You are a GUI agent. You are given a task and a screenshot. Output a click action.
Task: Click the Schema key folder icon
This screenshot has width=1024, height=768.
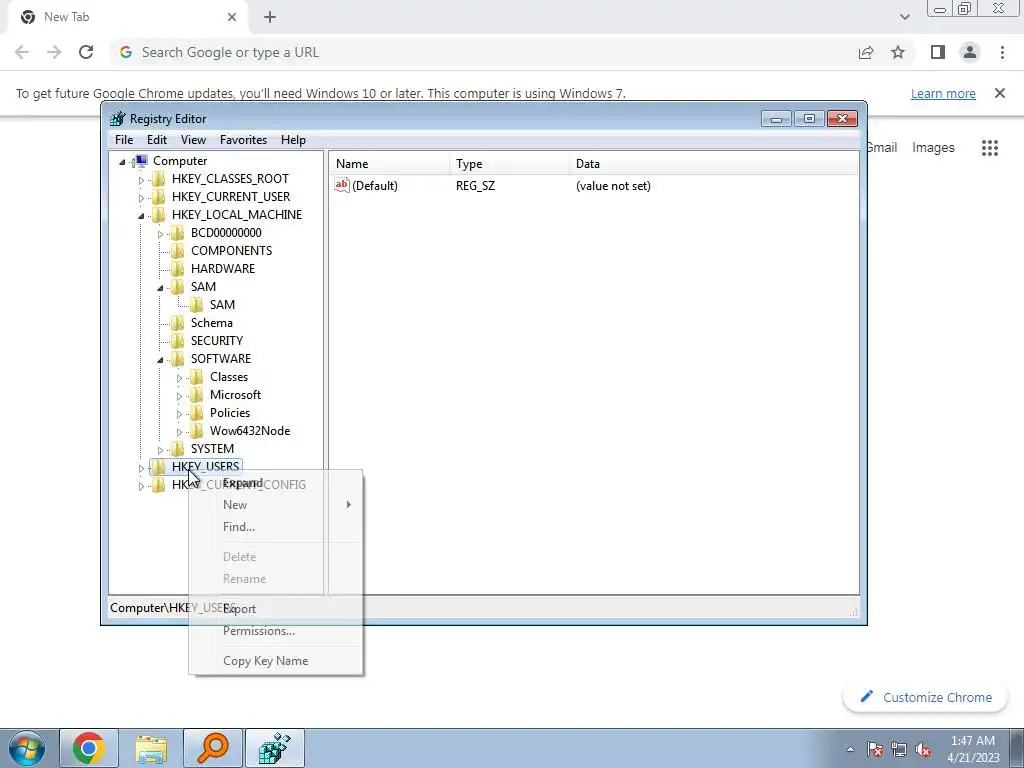[178, 323]
